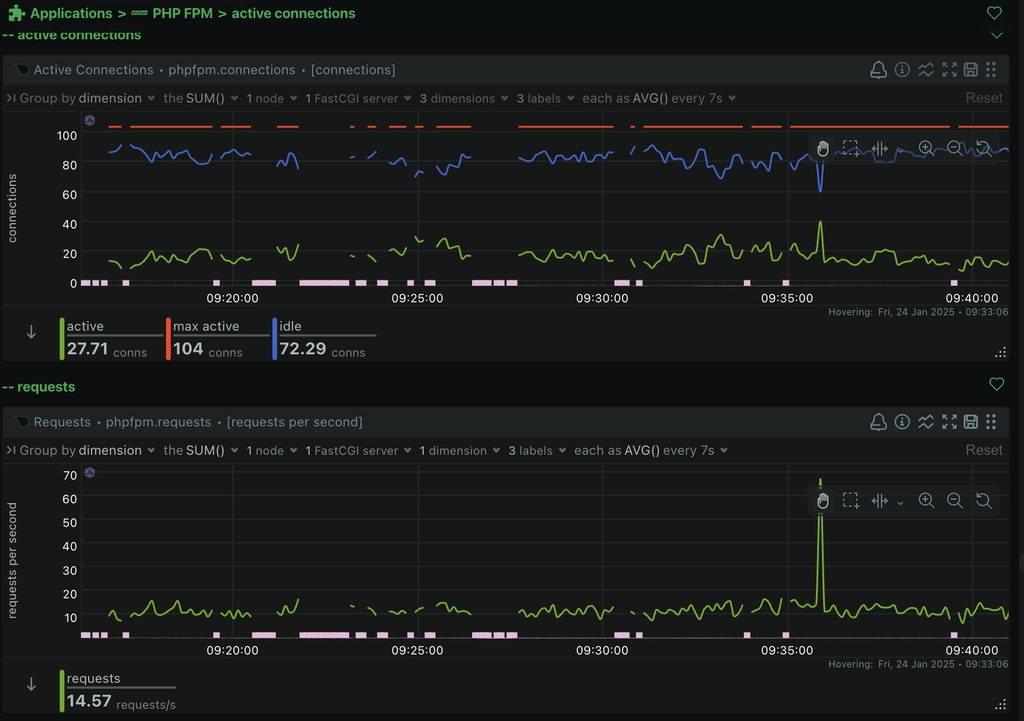
Task: Expand Active Connections chart to fullscreen
Action: [949, 70]
